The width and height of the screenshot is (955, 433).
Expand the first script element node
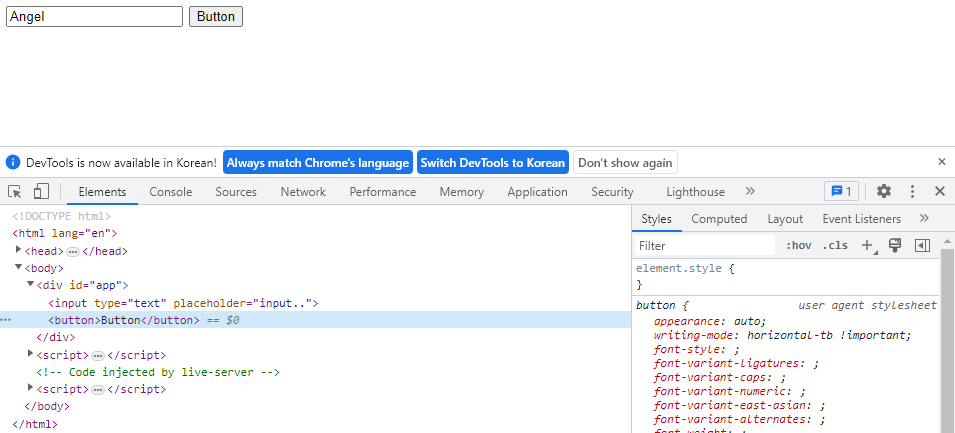(x=30, y=353)
